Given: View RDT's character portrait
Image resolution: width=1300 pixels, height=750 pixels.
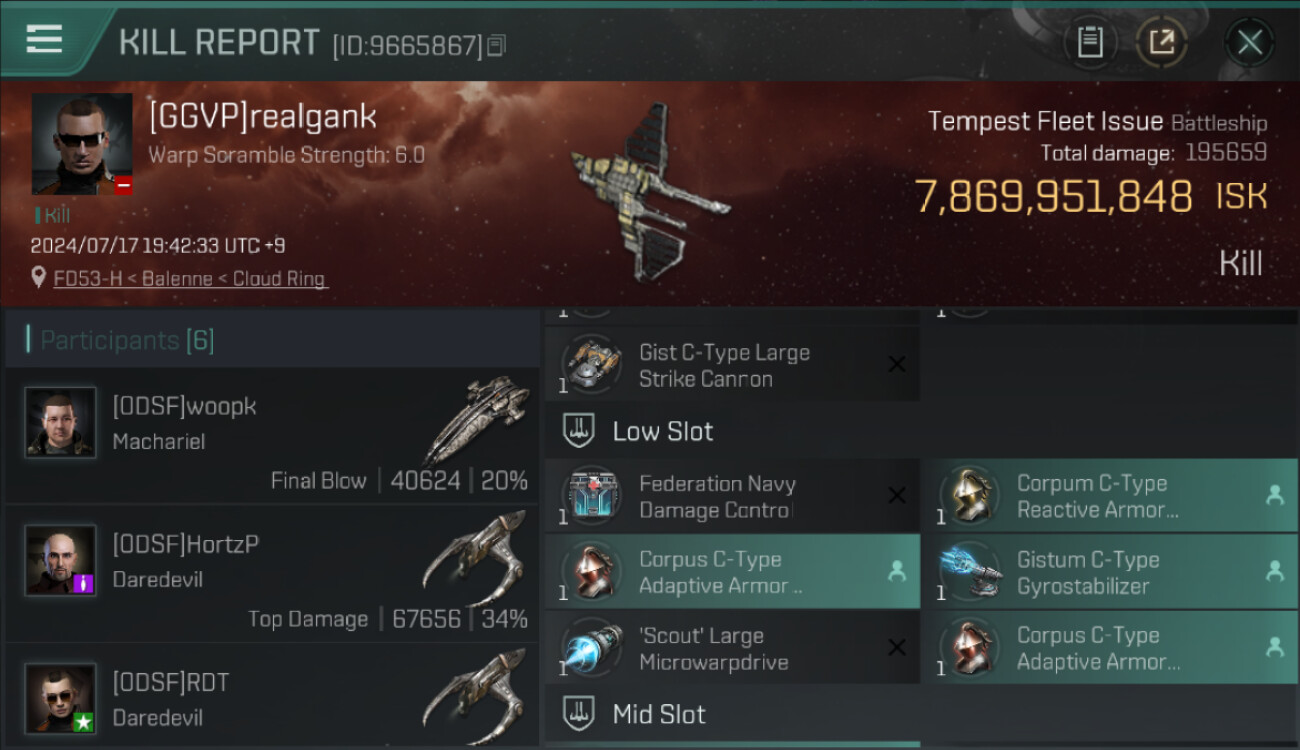Looking at the screenshot, I should point(61,698).
